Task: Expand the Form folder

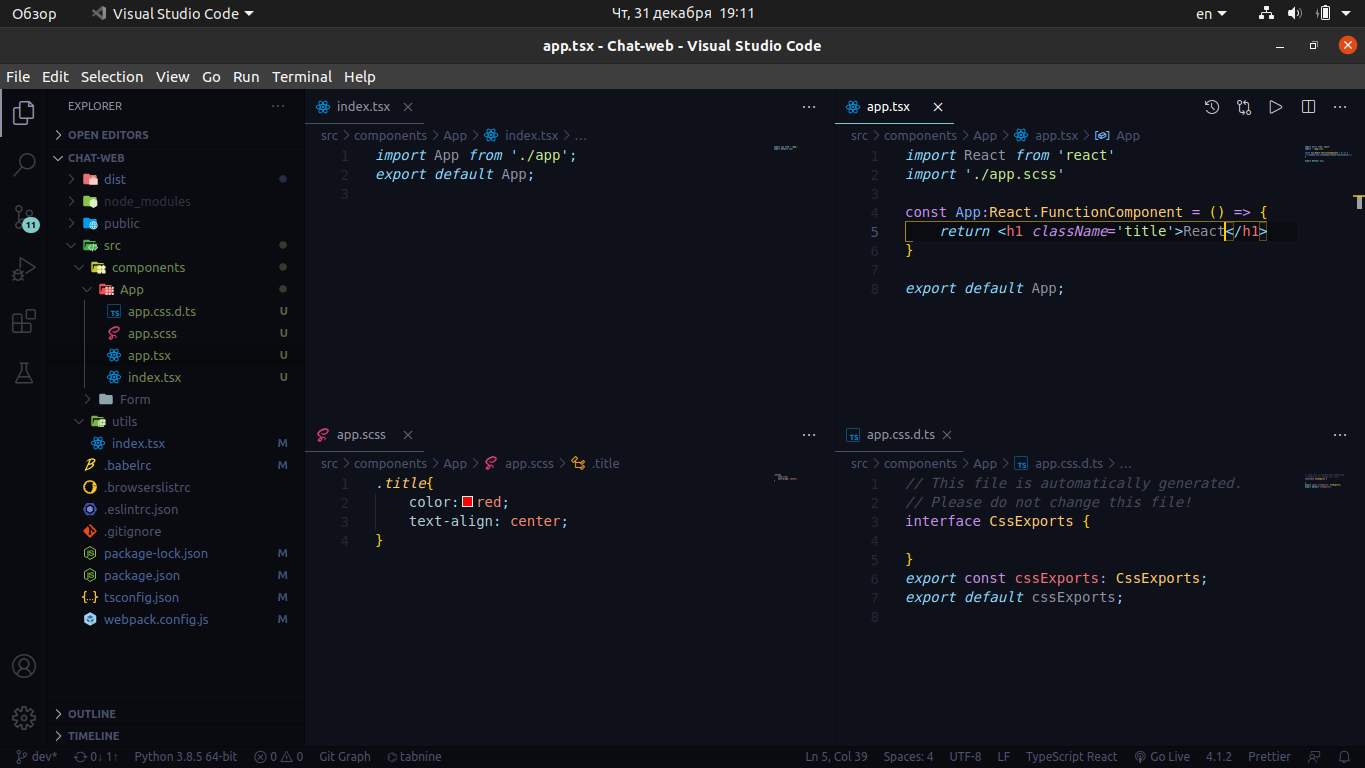Action: pyautogui.click(x=175, y=400)
